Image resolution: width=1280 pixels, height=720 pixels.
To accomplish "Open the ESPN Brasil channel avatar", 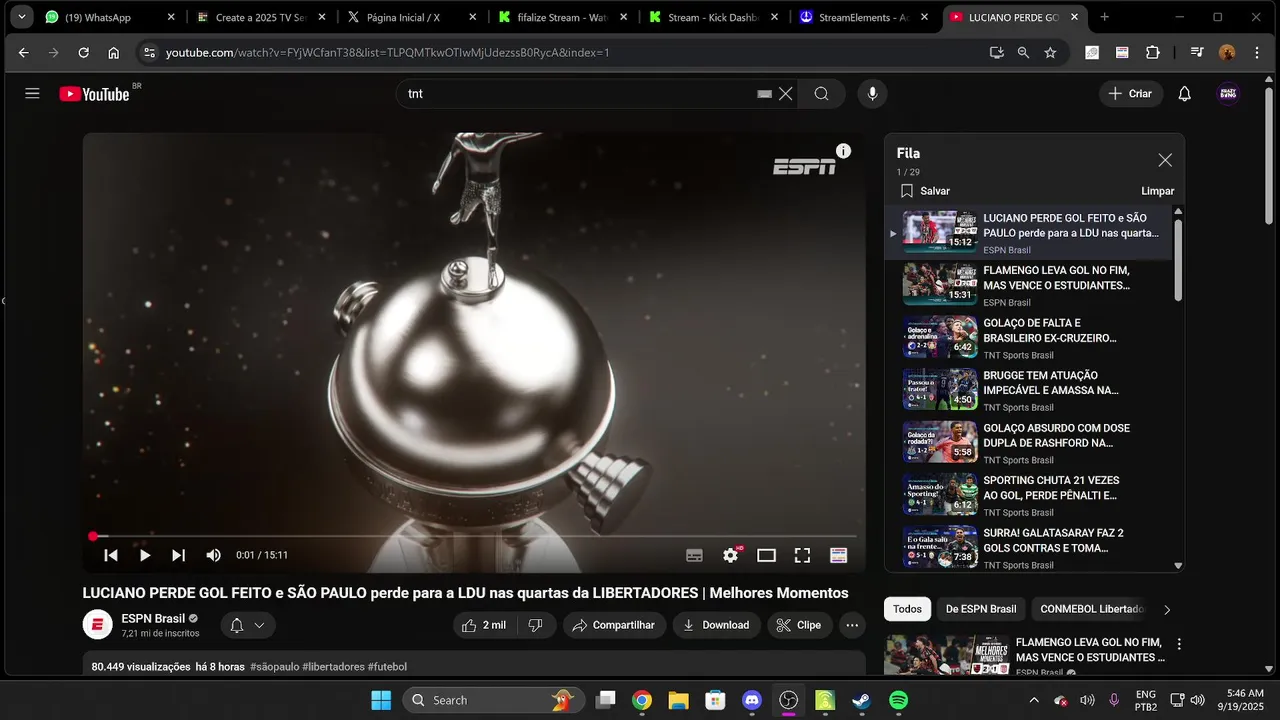I will pyautogui.click(x=97, y=625).
